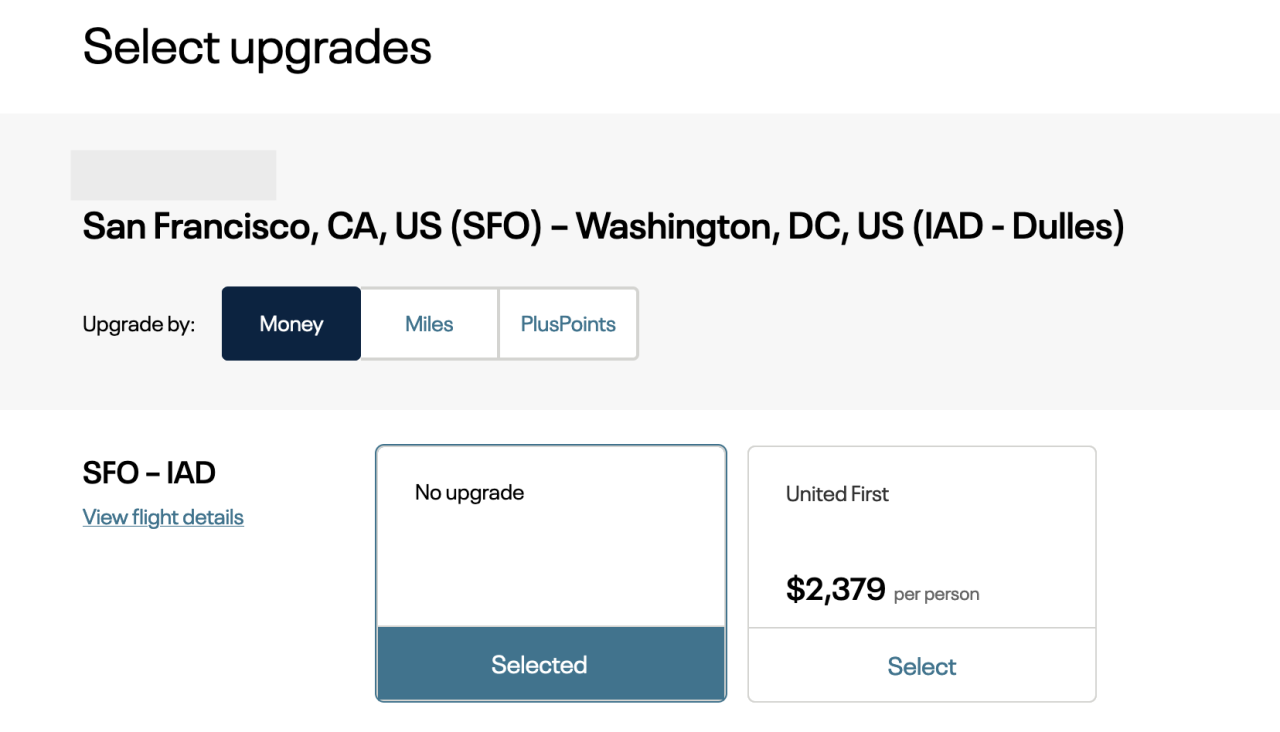Screen dimensions: 1280x732
Task: Click the Select upgrades page title
Action: pyautogui.click(x=257, y=47)
